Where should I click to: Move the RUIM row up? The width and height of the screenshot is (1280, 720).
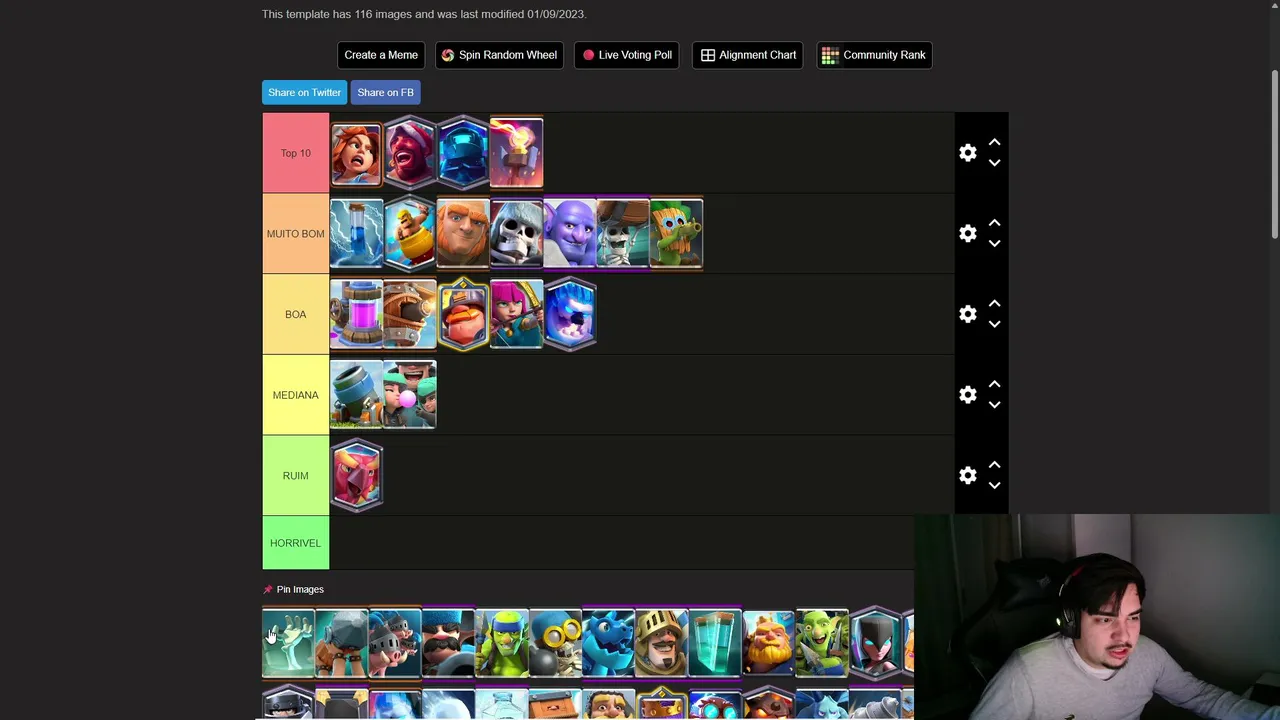pyautogui.click(x=994, y=466)
